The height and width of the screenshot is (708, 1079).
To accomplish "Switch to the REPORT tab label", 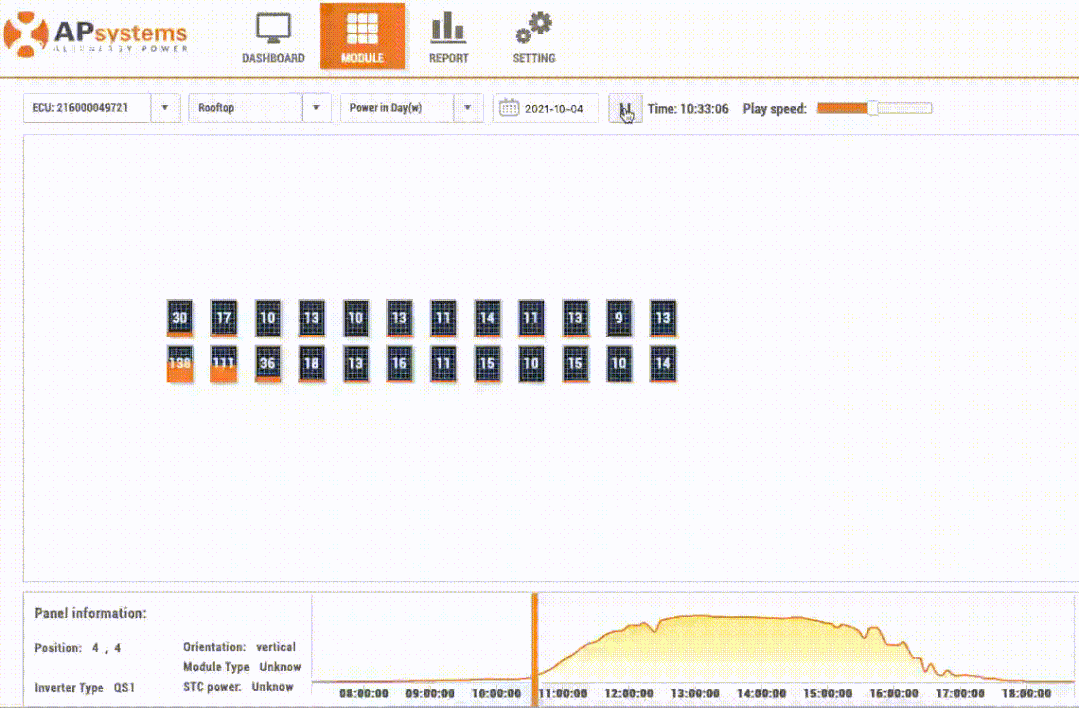I will coord(448,58).
